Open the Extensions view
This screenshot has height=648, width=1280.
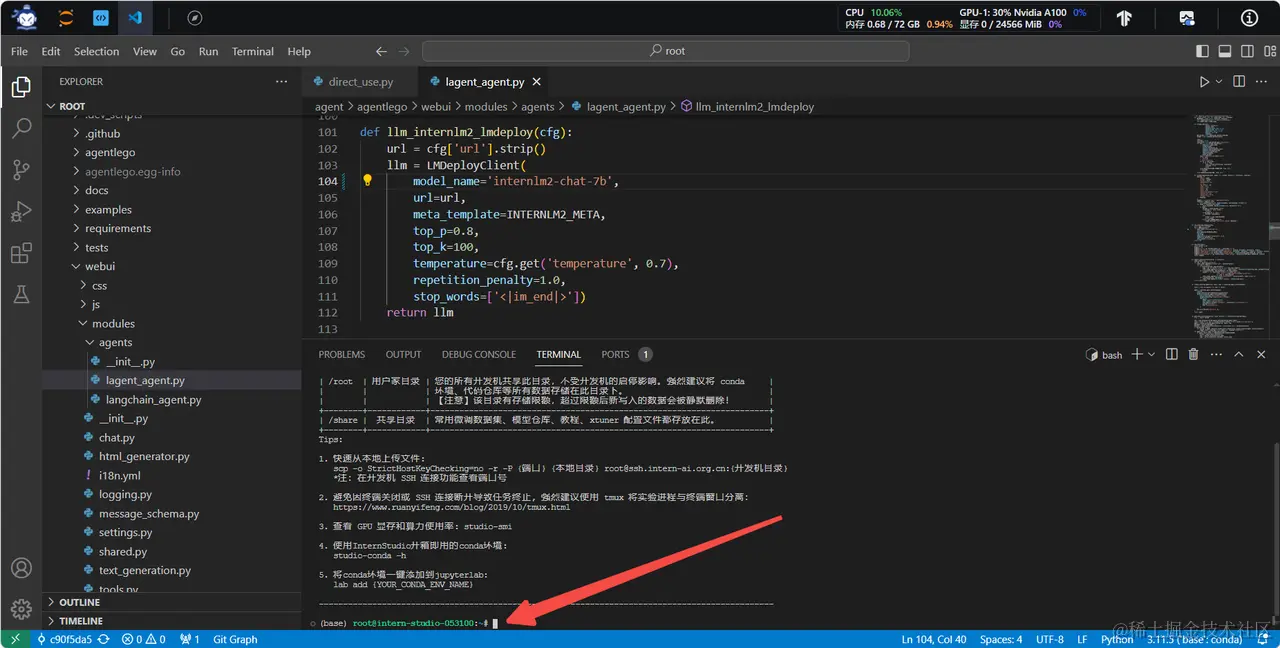coord(21,253)
